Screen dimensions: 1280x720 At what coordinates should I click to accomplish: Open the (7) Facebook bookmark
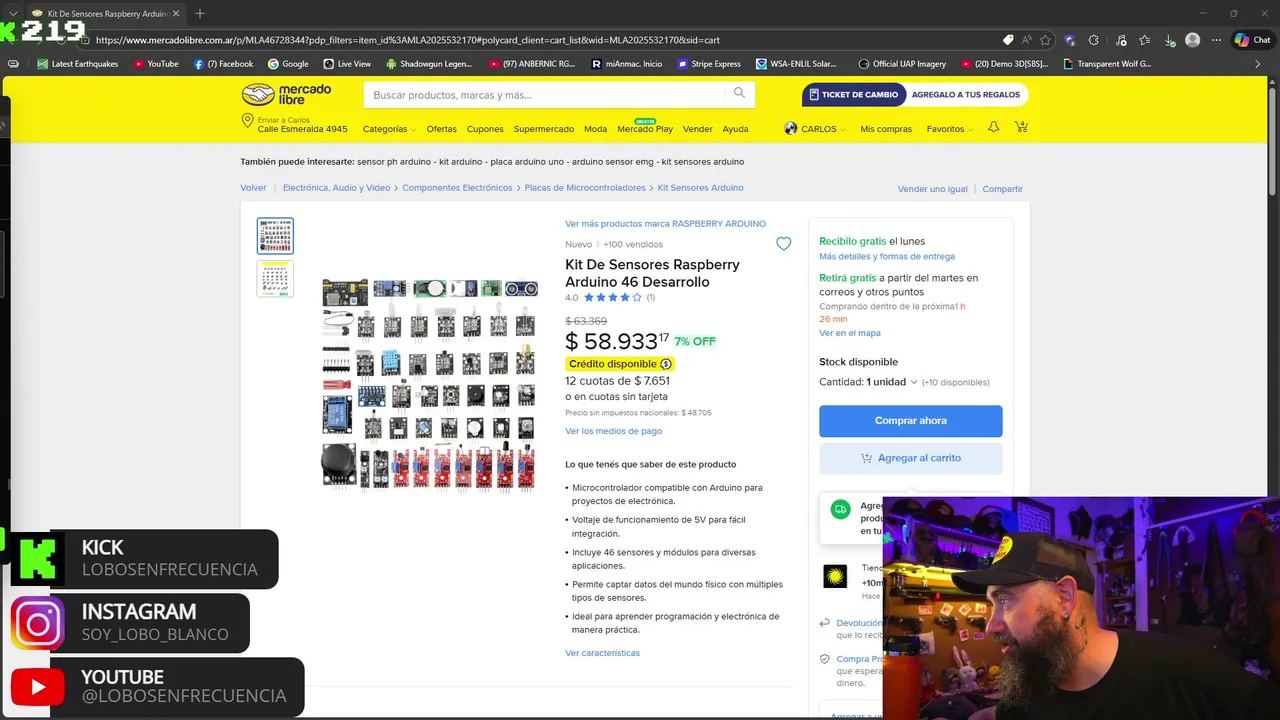click(223, 63)
